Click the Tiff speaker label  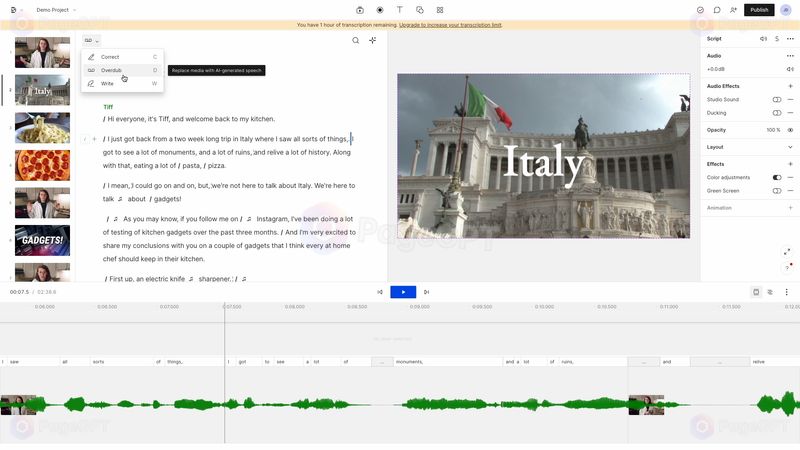point(108,107)
